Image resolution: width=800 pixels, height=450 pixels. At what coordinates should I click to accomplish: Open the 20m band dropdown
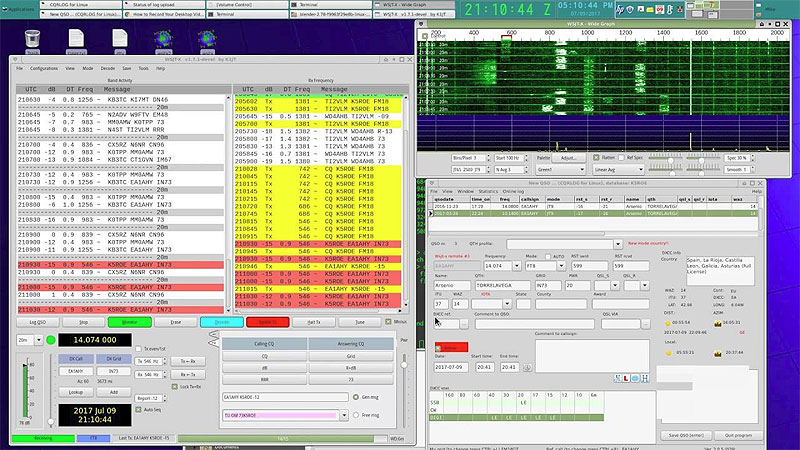pos(38,340)
